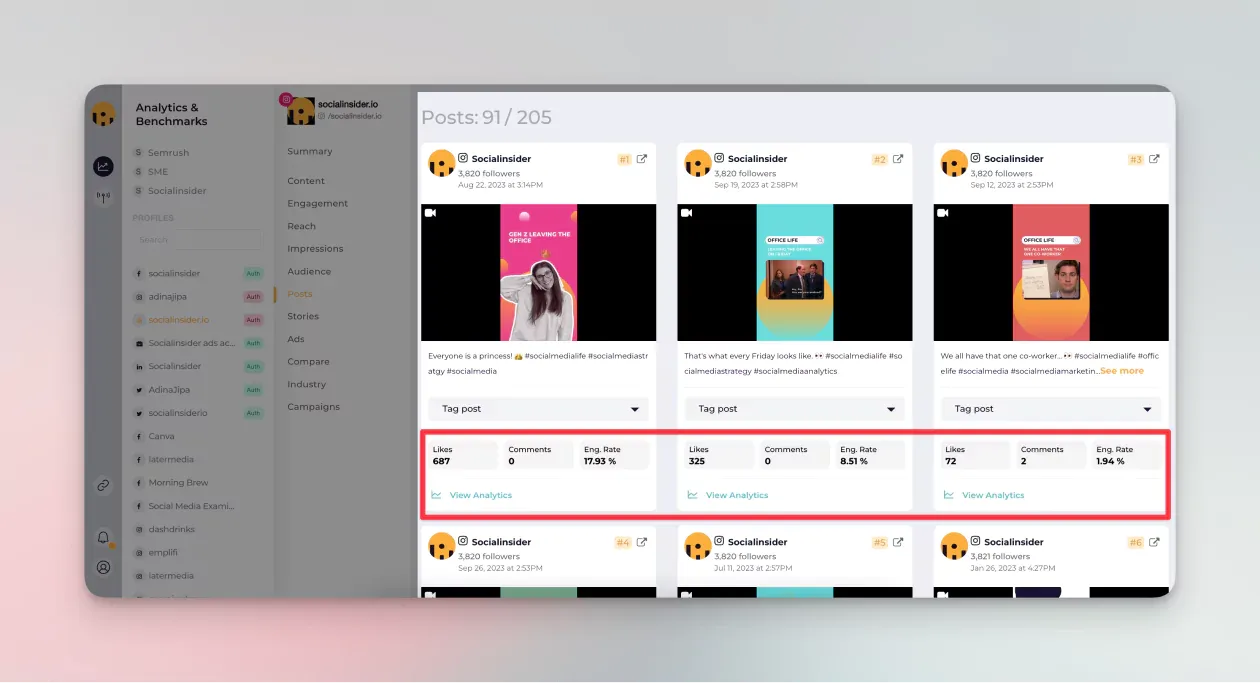Image resolution: width=1260 pixels, height=683 pixels.
Task: Open the social listening antenna icon
Action: pos(103,197)
